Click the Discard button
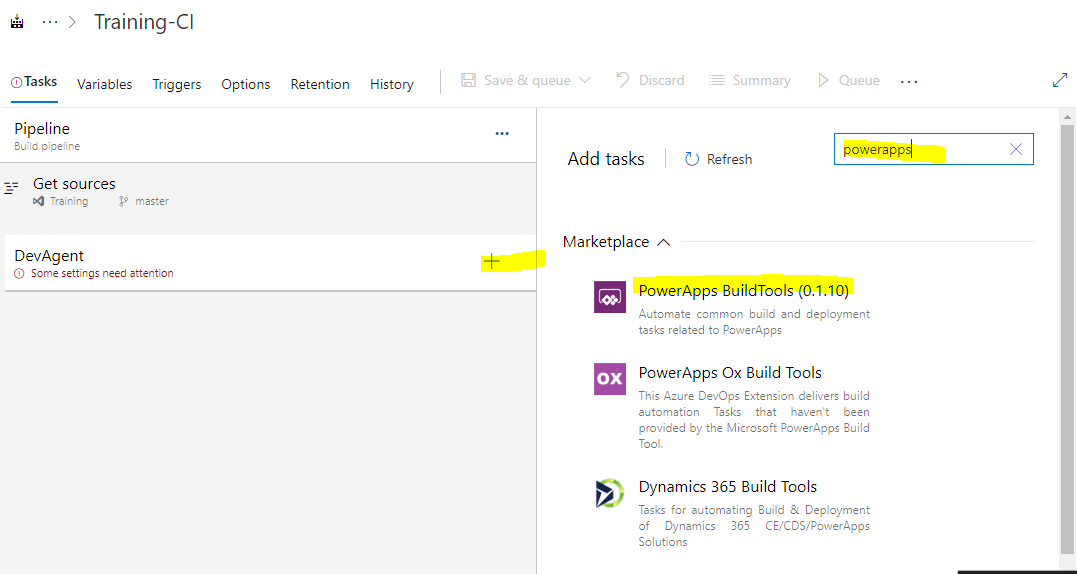 650,80
